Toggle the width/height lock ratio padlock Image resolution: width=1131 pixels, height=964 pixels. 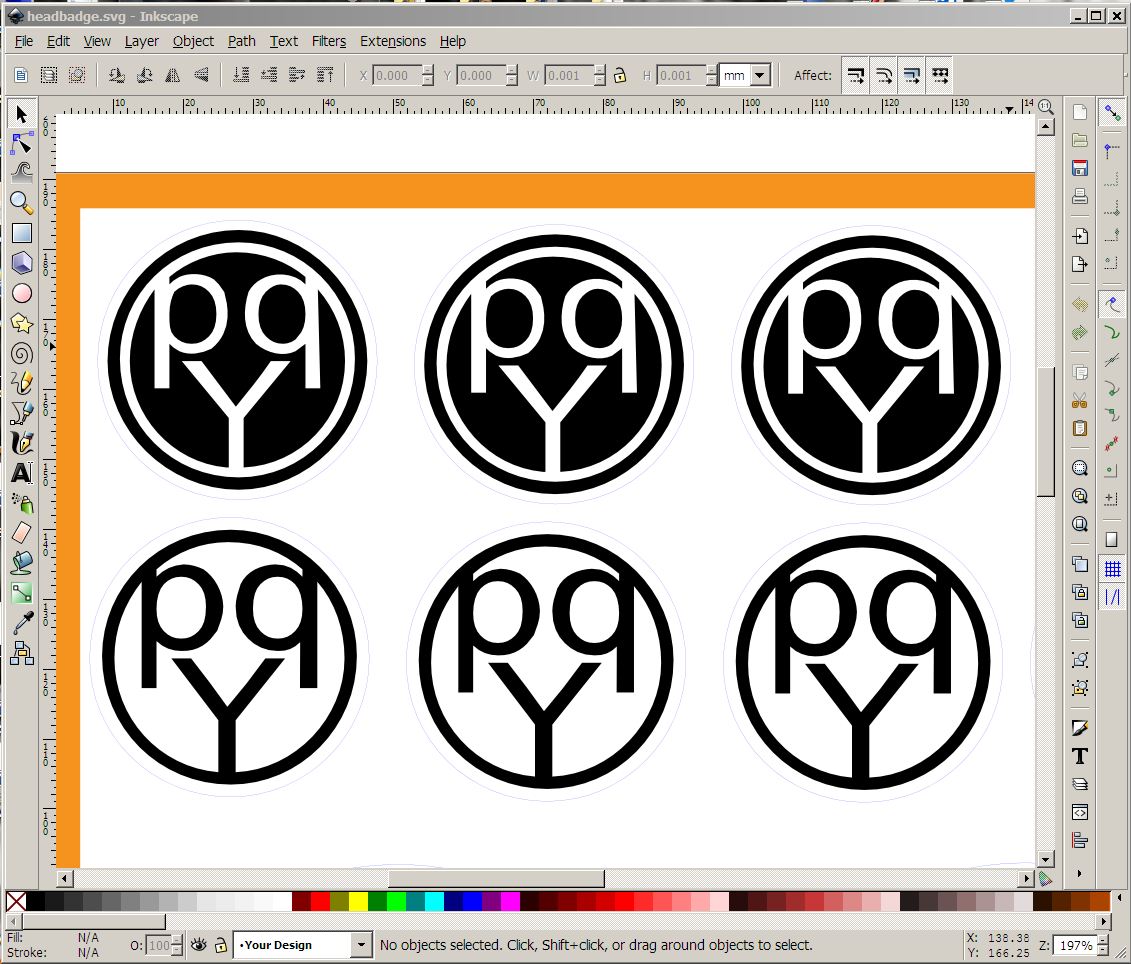620,75
